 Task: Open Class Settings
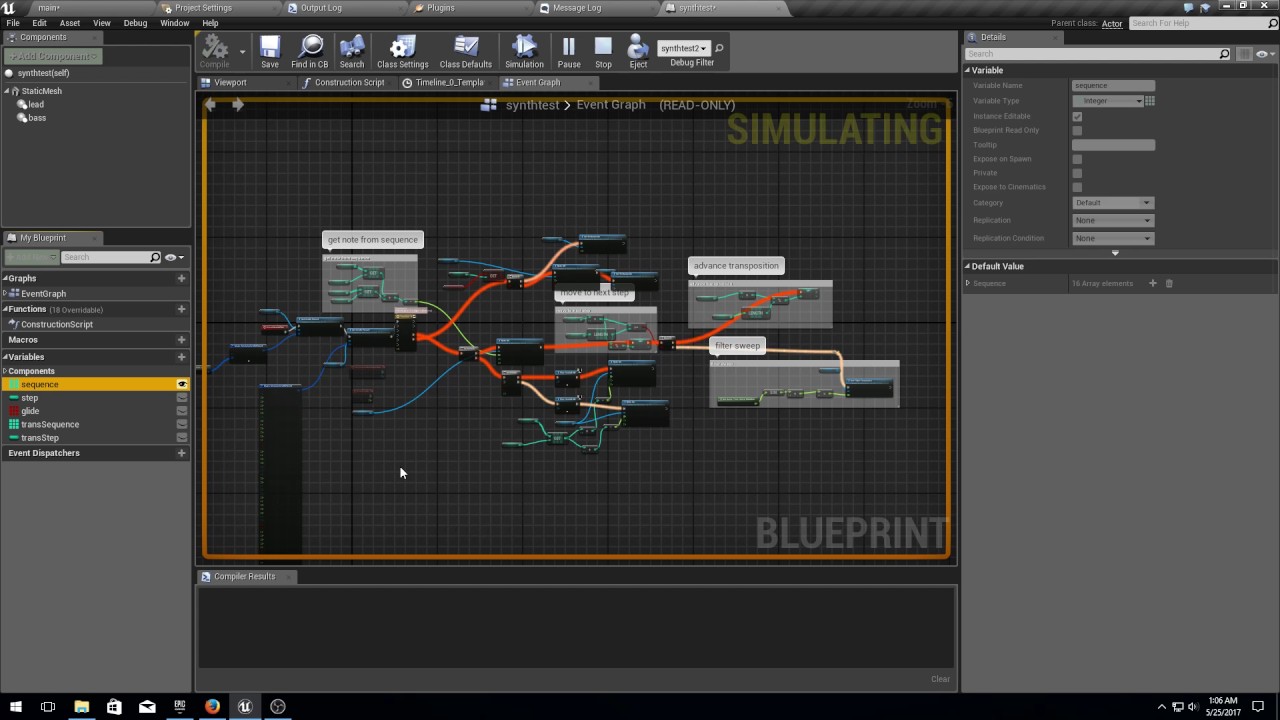pyautogui.click(x=402, y=52)
